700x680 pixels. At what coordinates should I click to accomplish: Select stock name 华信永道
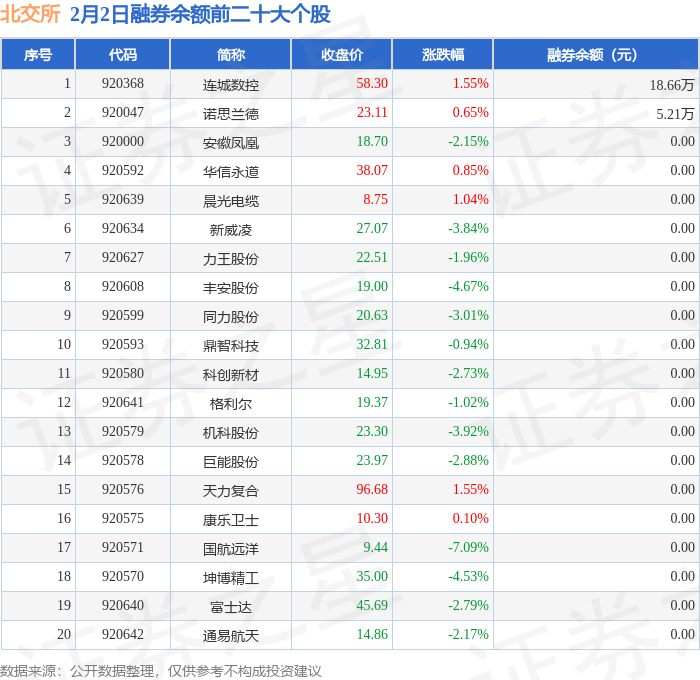click(x=230, y=172)
